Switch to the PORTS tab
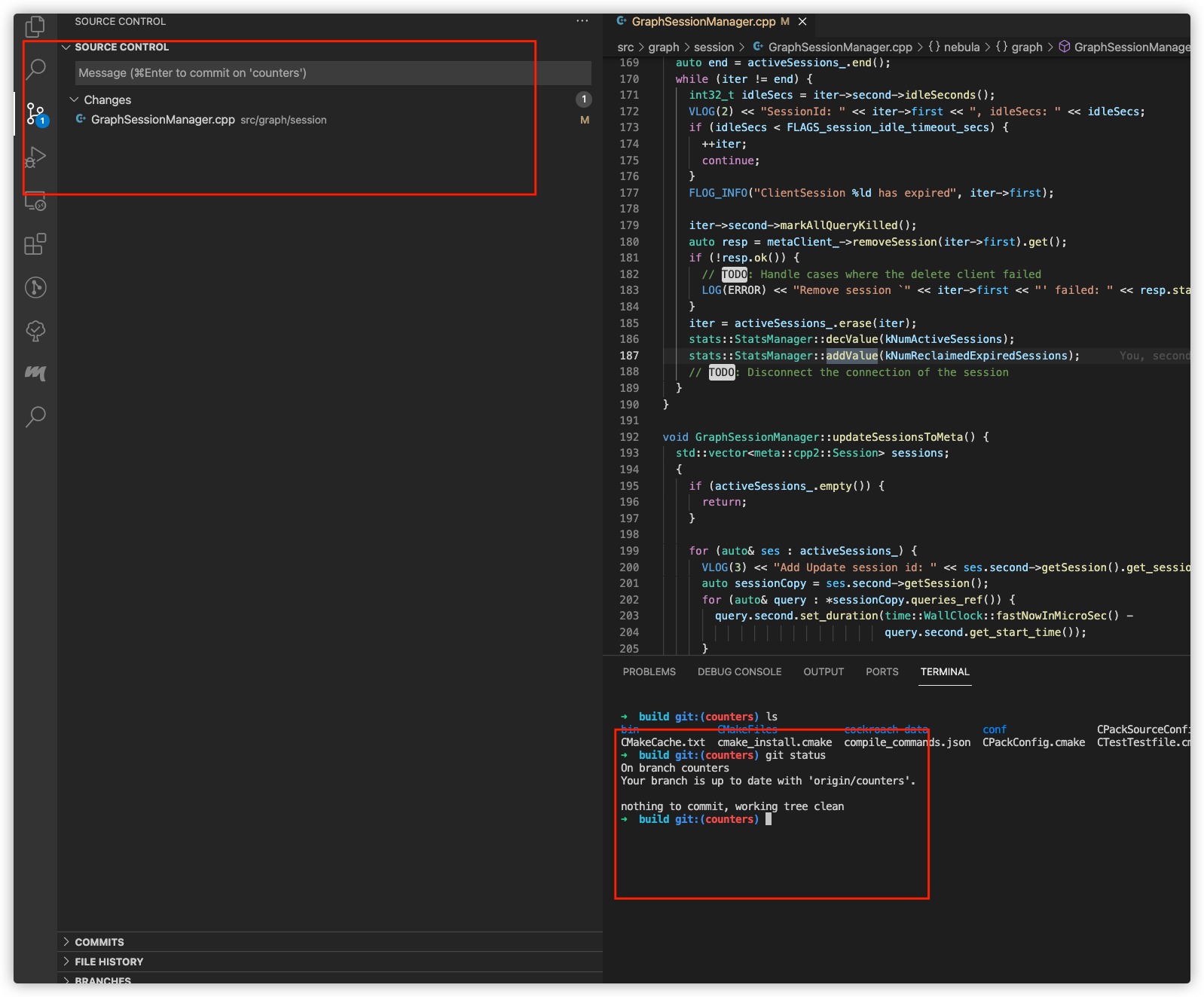Screen dimensions: 1204x997 (882, 671)
